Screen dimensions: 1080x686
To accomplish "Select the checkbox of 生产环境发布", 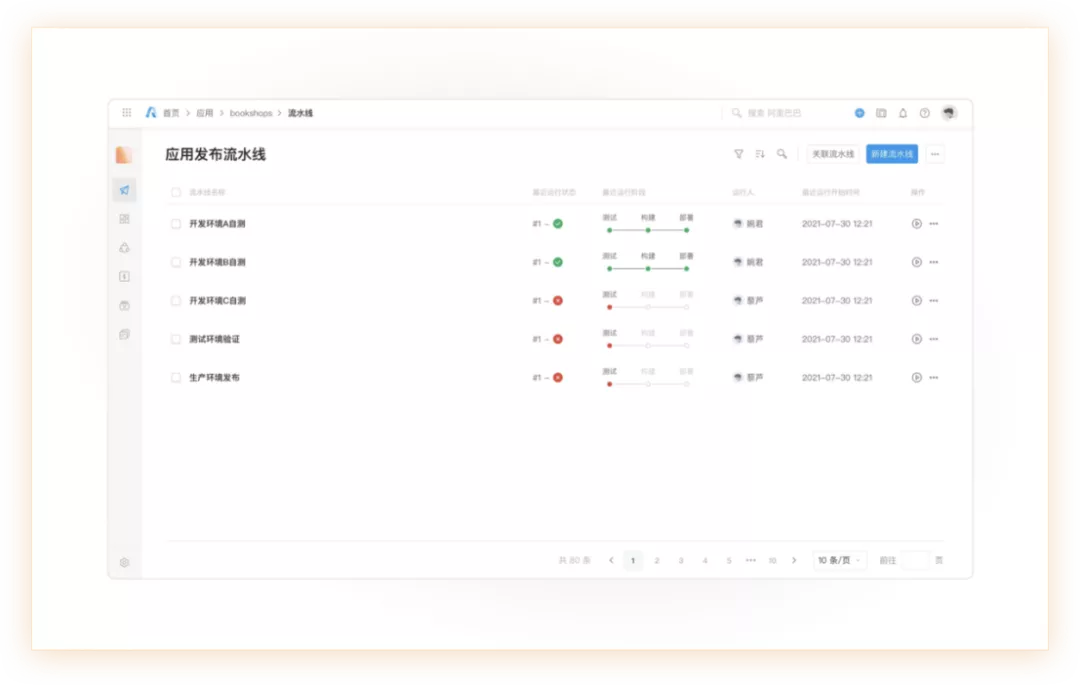I will (x=176, y=377).
